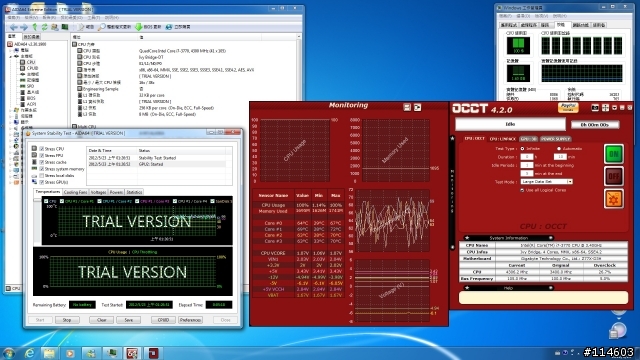Switch to Powers tab
The height and width of the screenshot is (360, 640).
click(x=116, y=192)
